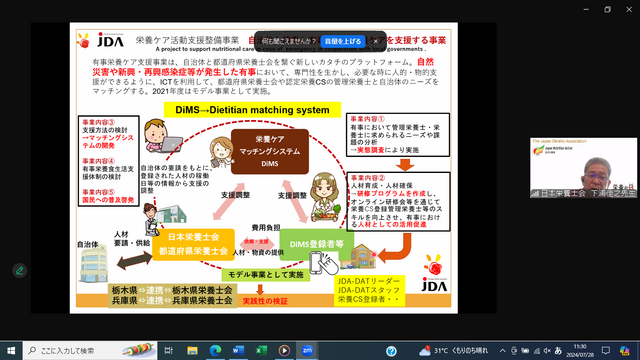Open Task View in the taskbar
The image size is (640, 360).
(168, 350)
